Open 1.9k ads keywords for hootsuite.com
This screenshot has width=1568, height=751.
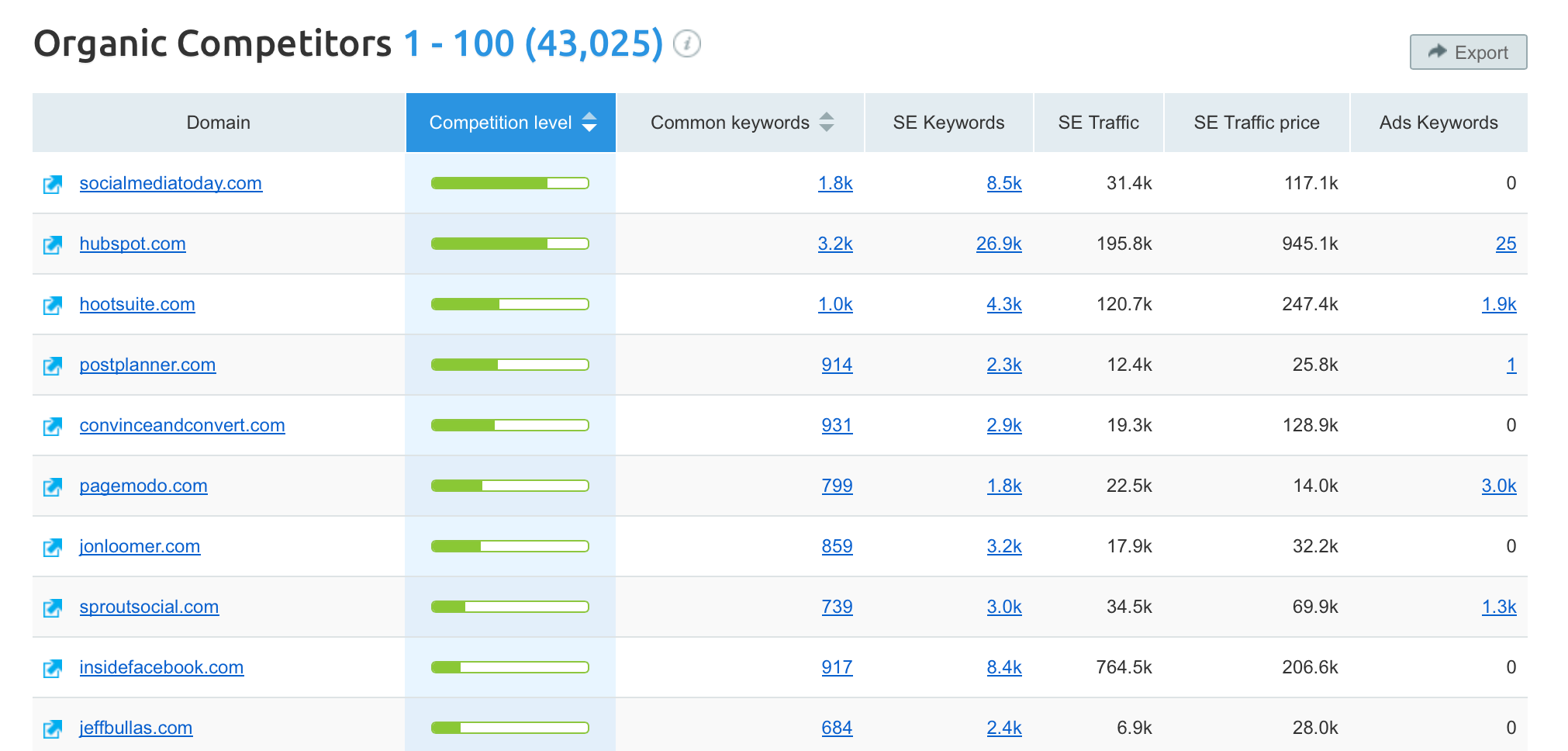click(1499, 304)
